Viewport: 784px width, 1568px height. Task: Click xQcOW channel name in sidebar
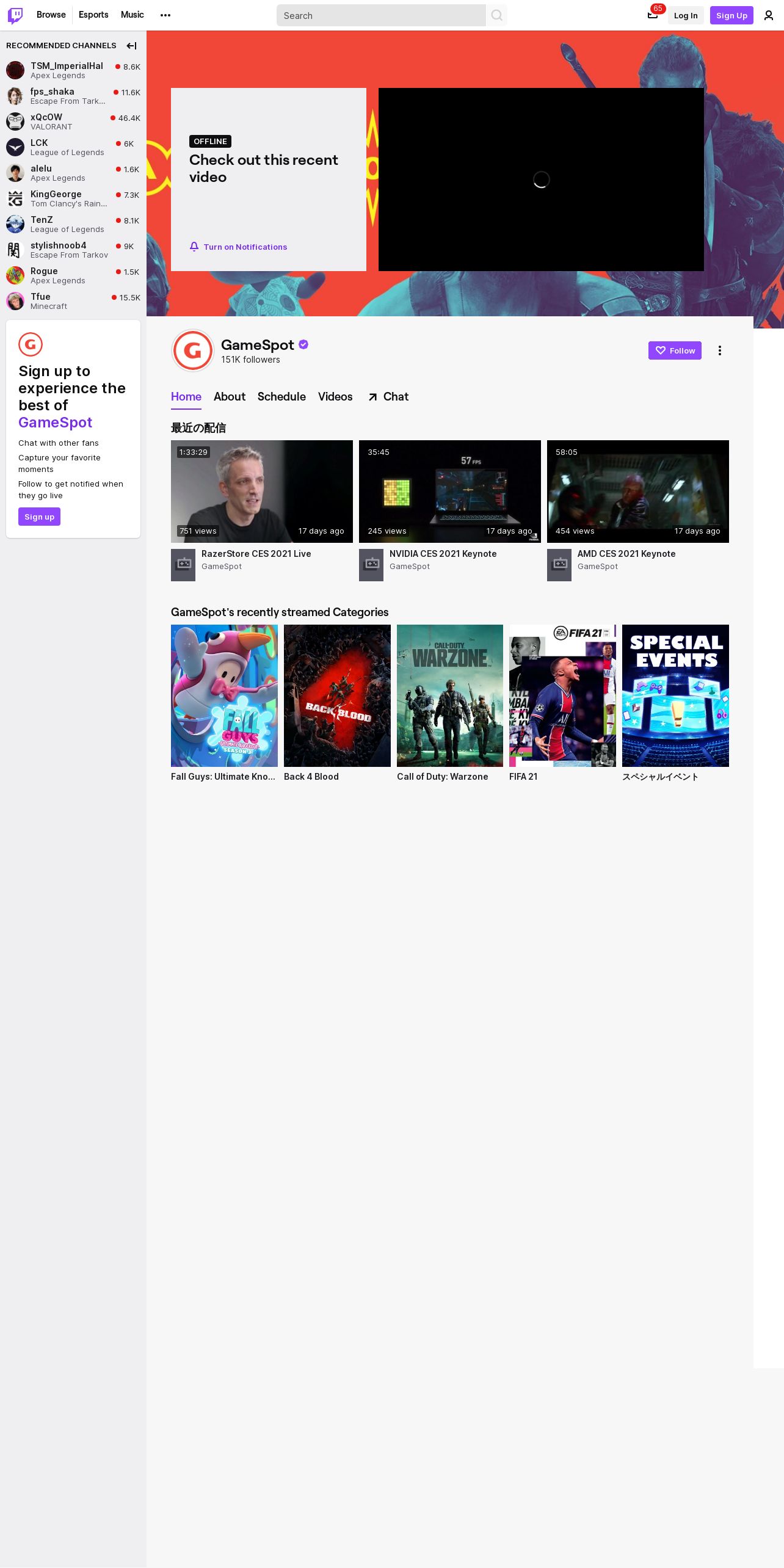46,117
